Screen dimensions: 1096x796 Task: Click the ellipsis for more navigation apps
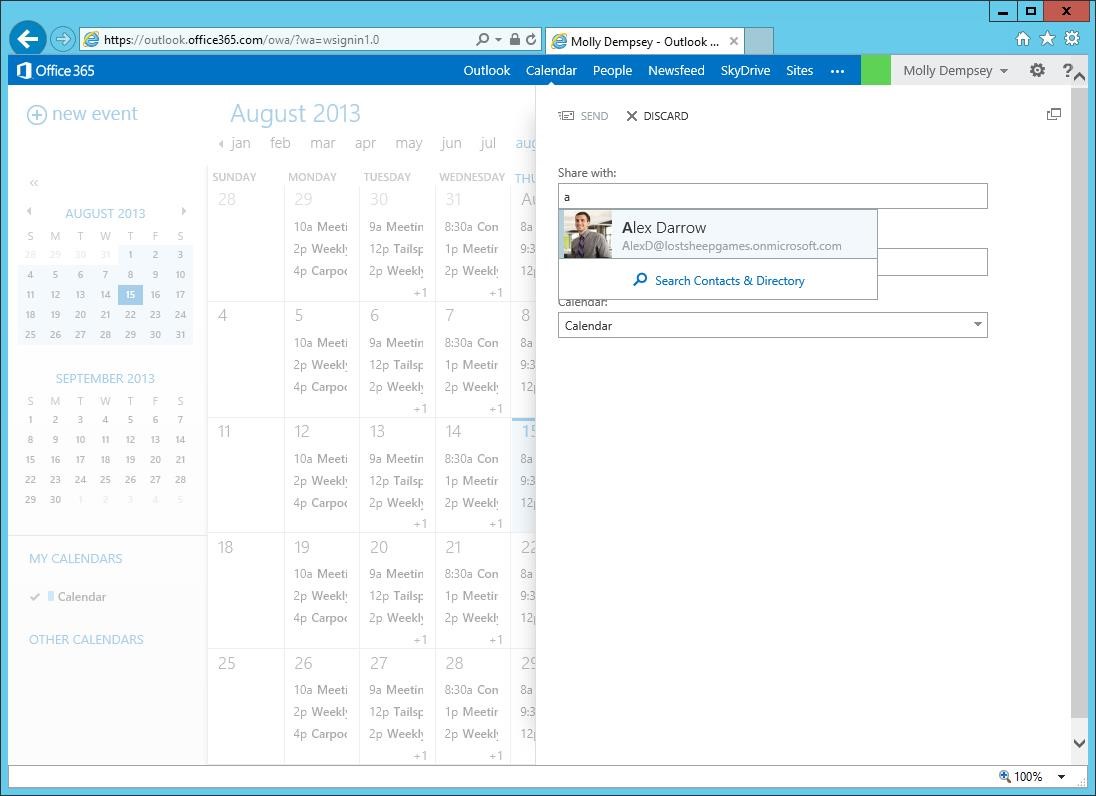(x=838, y=71)
